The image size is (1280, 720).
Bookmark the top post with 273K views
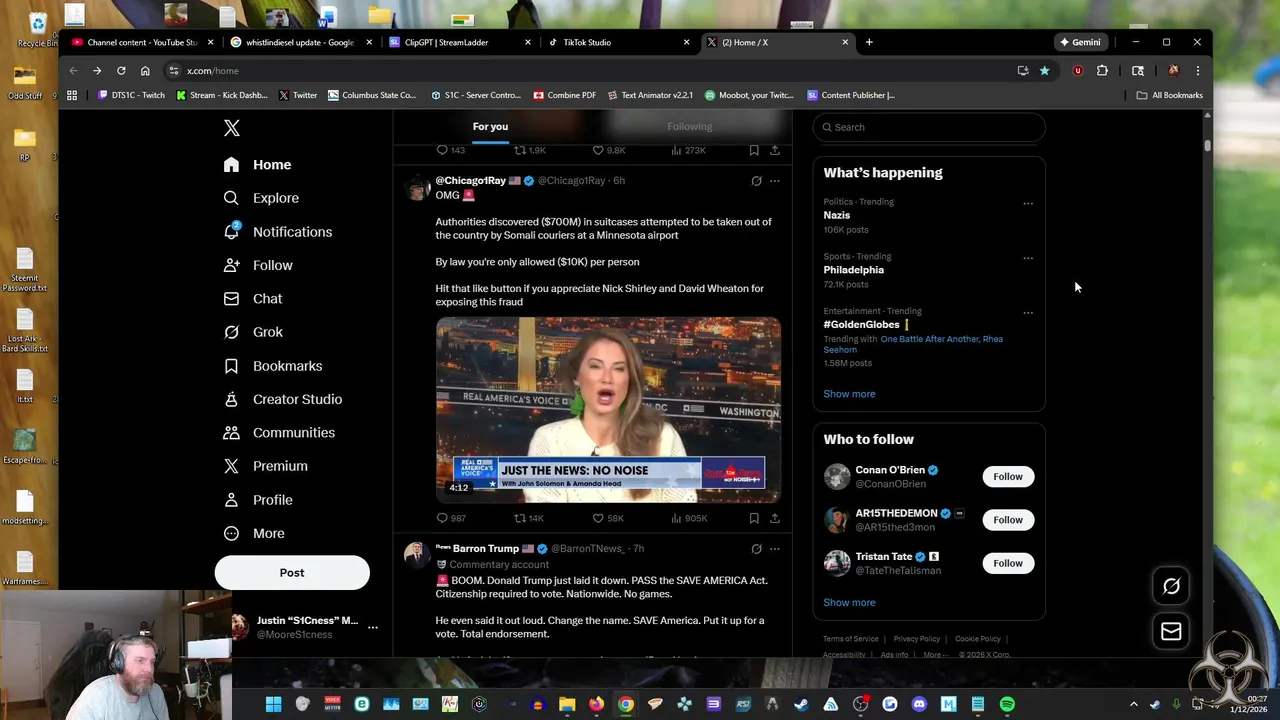[x=754, y=150]
